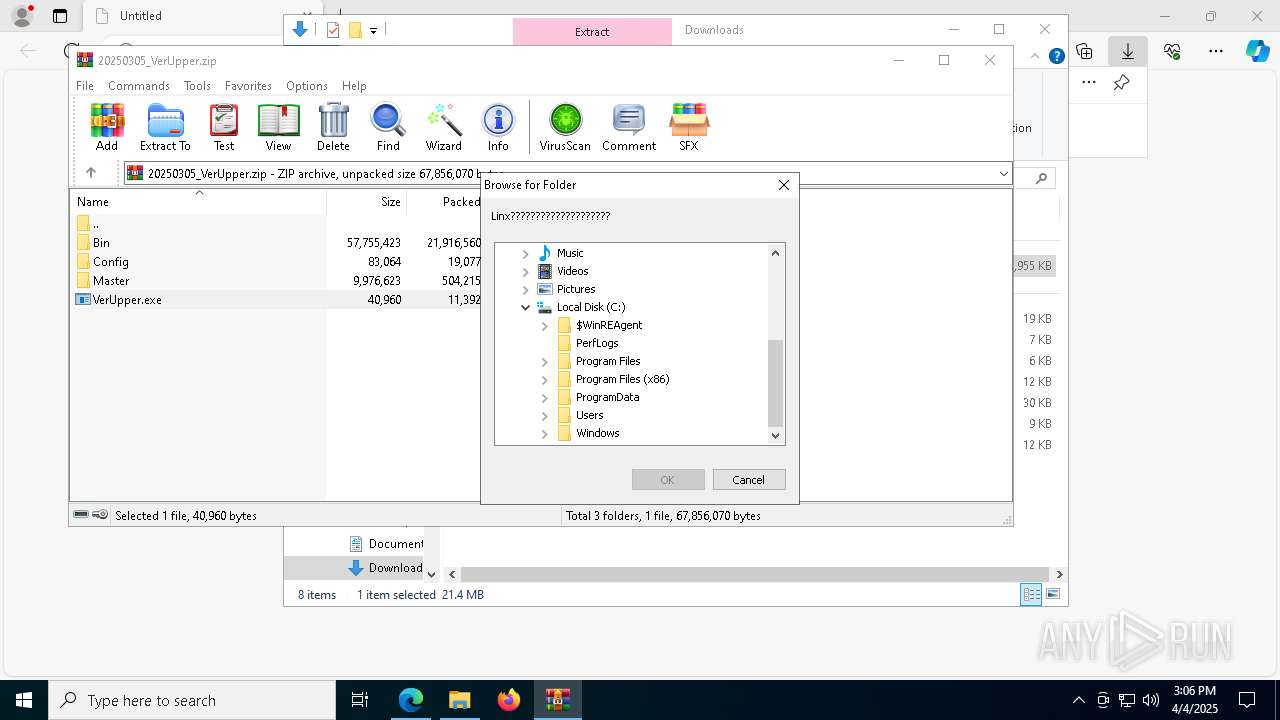The height and width of the screenshot is (720, 1280).
Task: Expand the Windows folder node
Action: 545,433
